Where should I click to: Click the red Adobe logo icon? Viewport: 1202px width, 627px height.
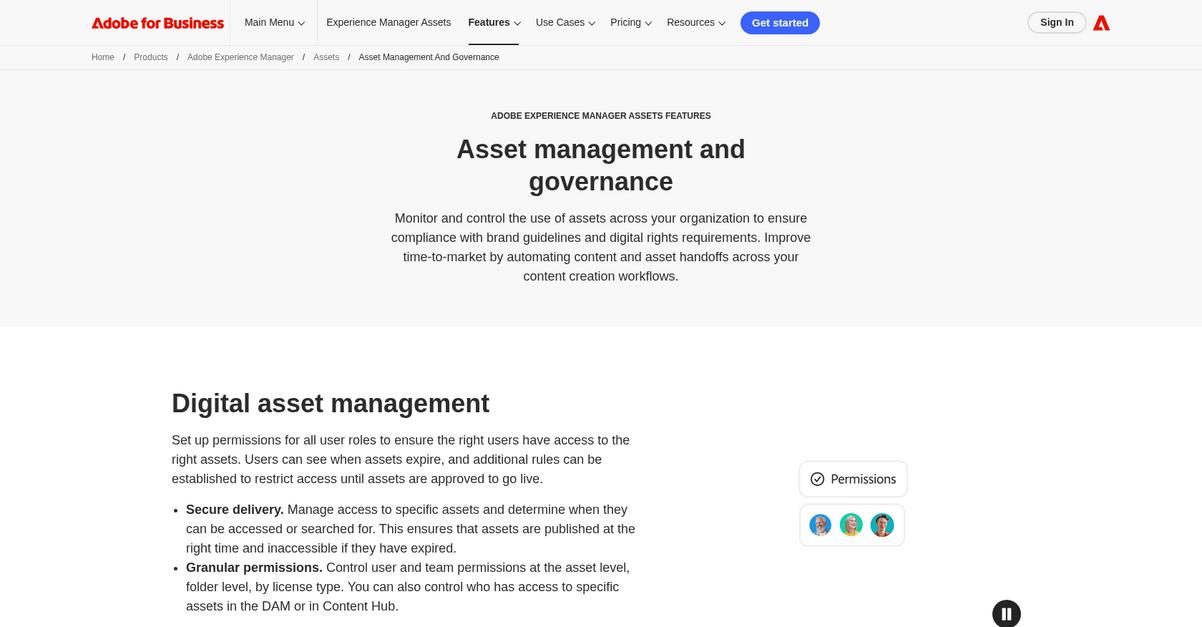point(1101,22)
